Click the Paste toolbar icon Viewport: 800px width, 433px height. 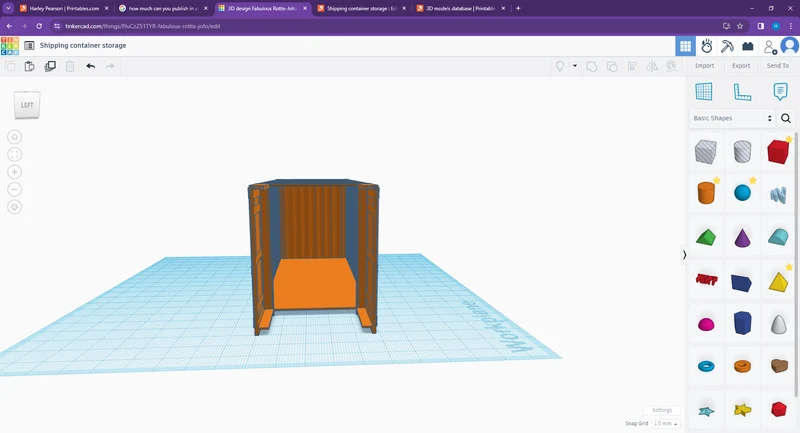[30, 66]
